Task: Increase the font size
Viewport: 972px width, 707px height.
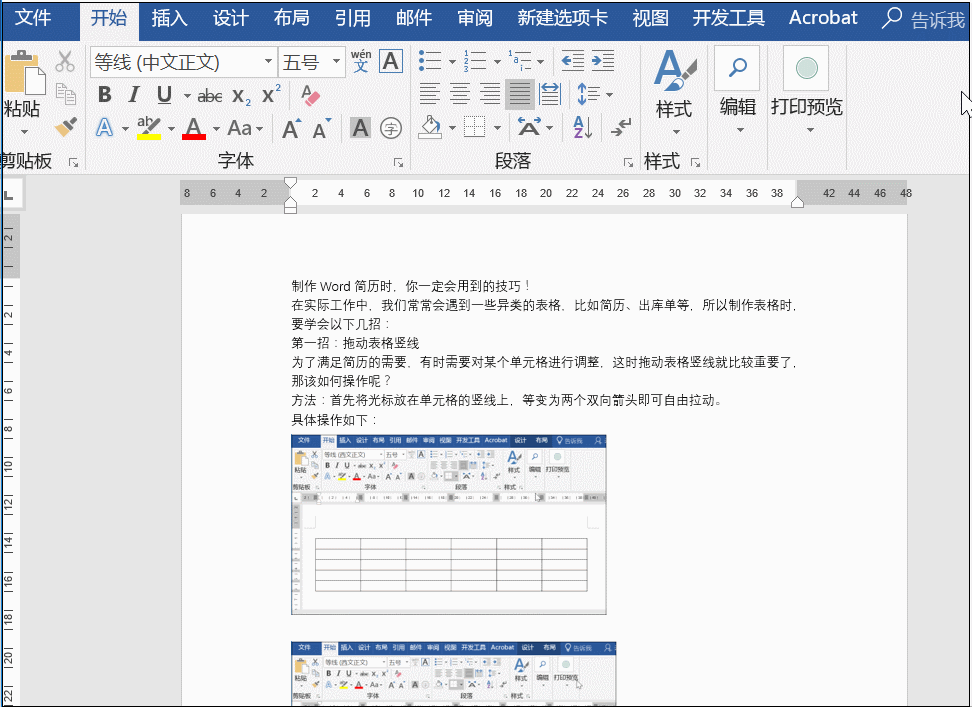Action: coord(291,129)
